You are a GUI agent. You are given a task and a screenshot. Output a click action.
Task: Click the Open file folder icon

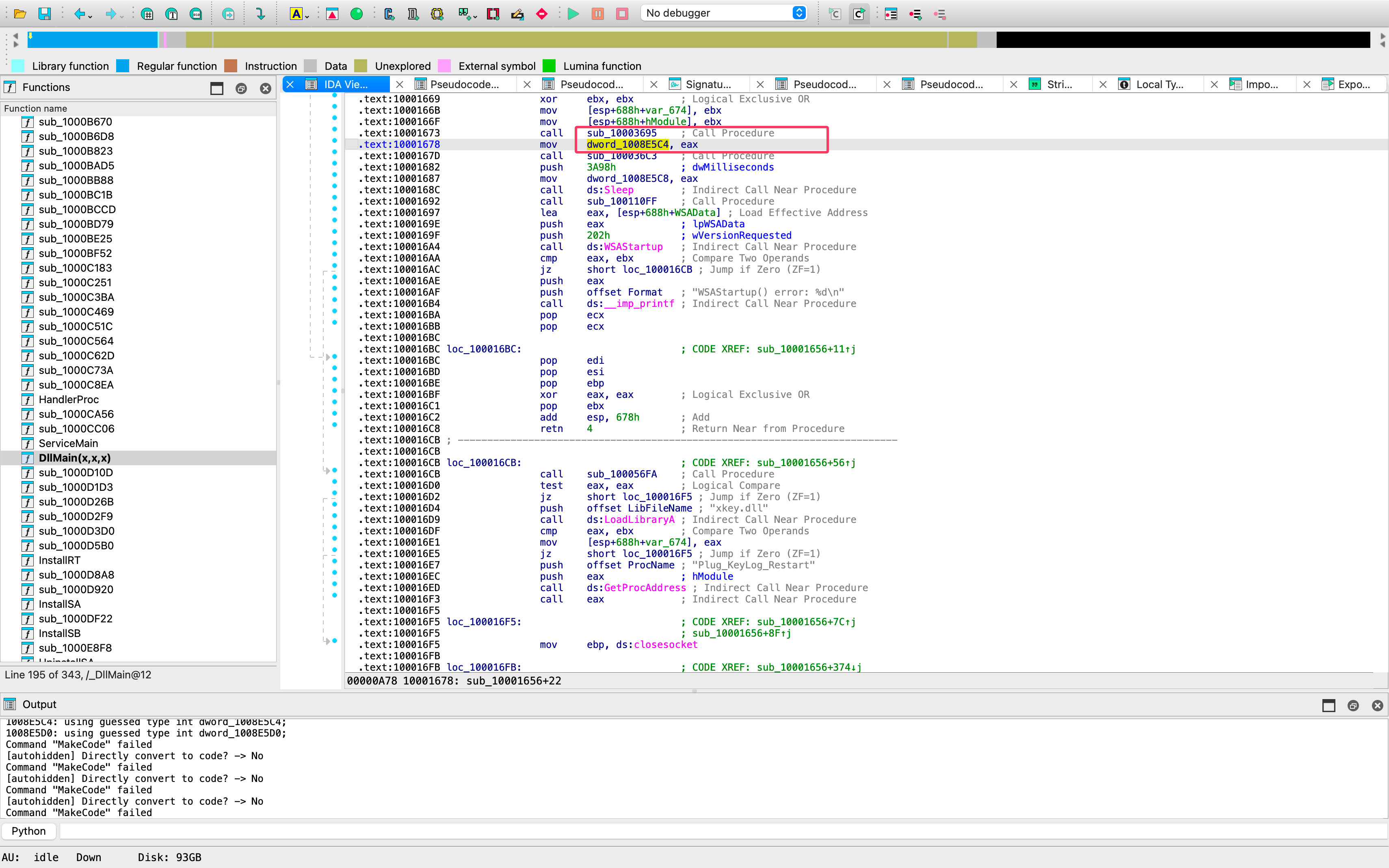(x=20, y=13)
